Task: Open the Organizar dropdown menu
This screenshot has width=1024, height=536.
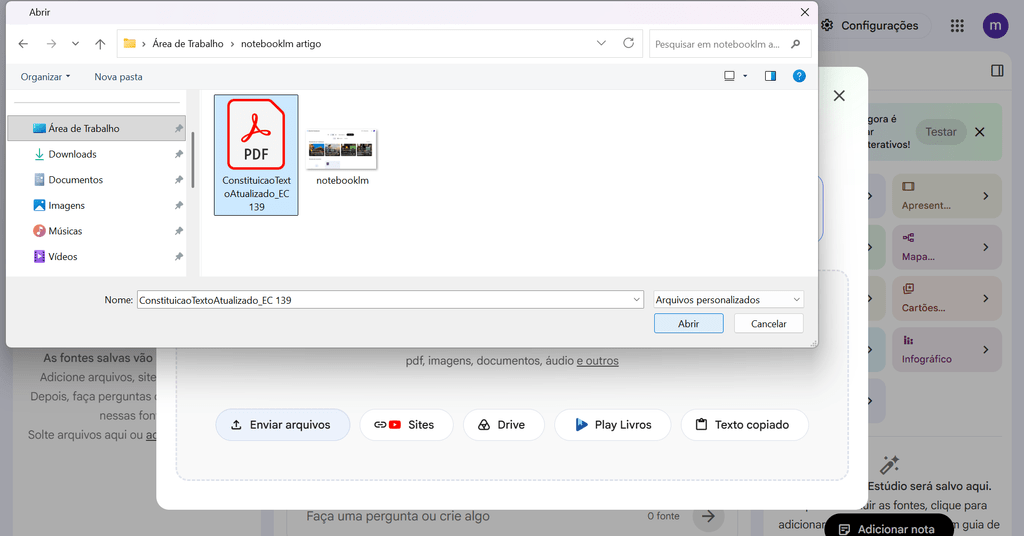Action: click(45, 76)
